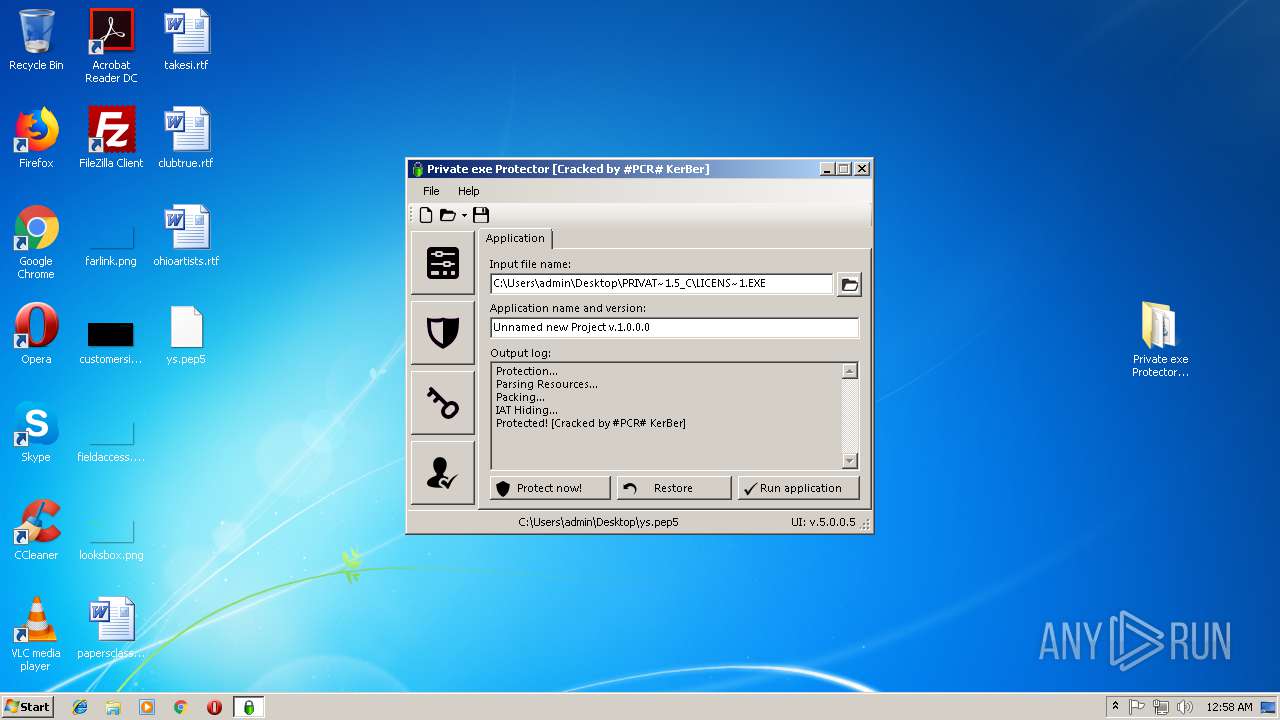Focus the Application name and version field
1280x720 pixels.
coord(674,328)
